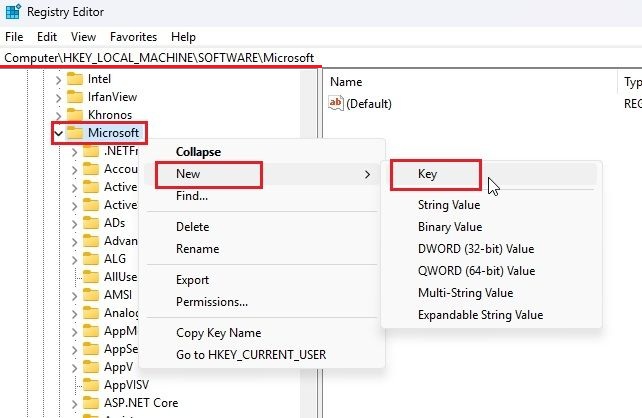The width and height of the screenshot is (642, 418).
Task: Select Multi-String Value
Action: click(x=491, y=293)
